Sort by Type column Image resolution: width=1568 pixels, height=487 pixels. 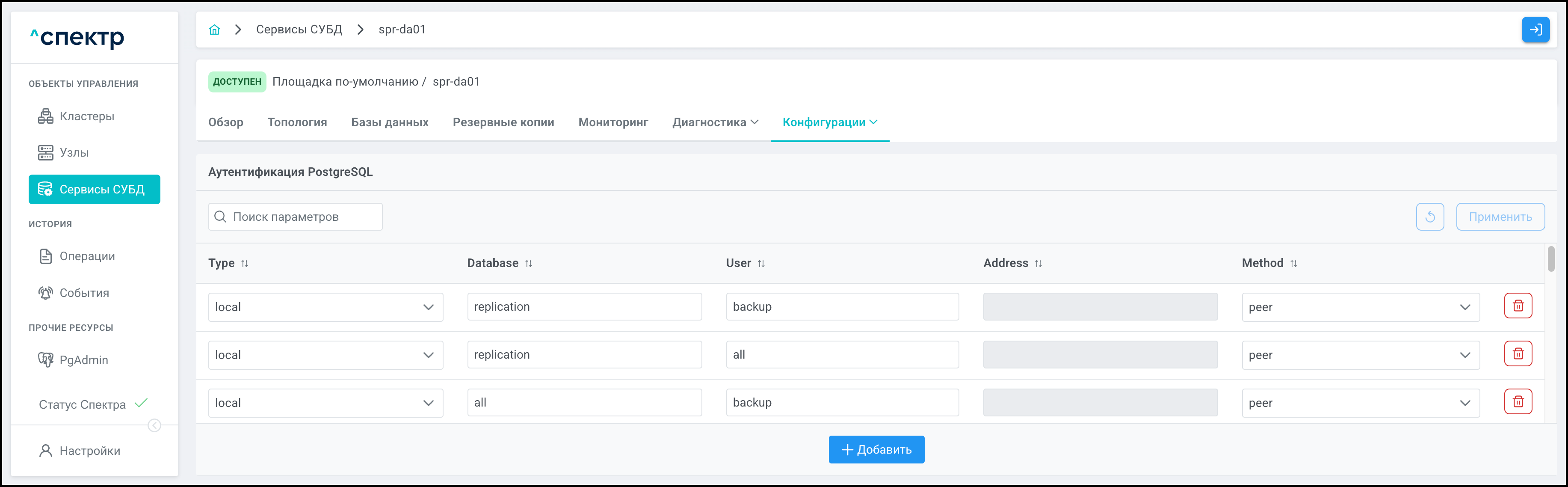click(244, 264)
